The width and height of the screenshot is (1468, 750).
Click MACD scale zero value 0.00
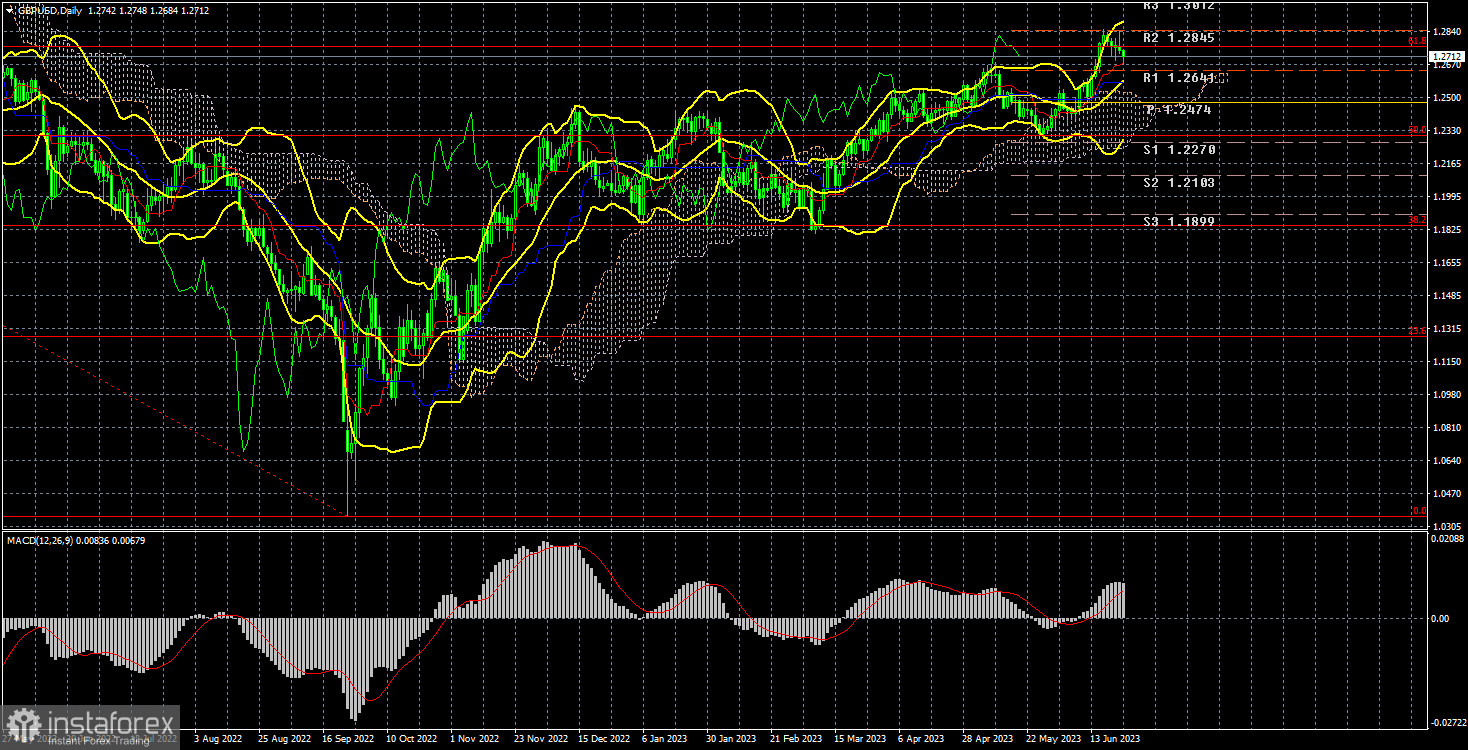(x=1440, y=618)
